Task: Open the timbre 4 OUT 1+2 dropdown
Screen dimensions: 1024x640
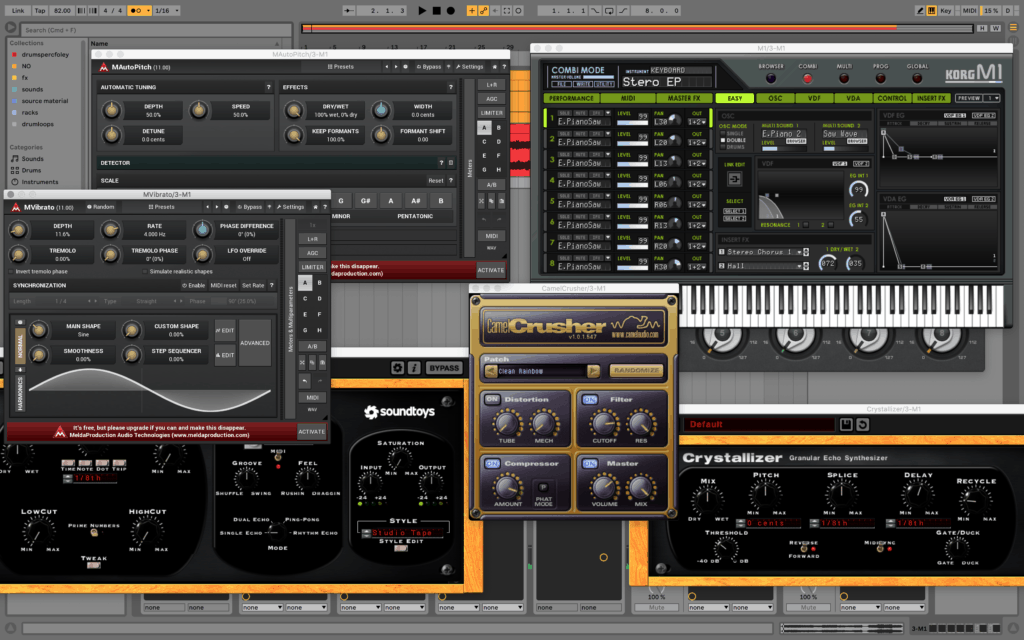Action: click(697, 184)
